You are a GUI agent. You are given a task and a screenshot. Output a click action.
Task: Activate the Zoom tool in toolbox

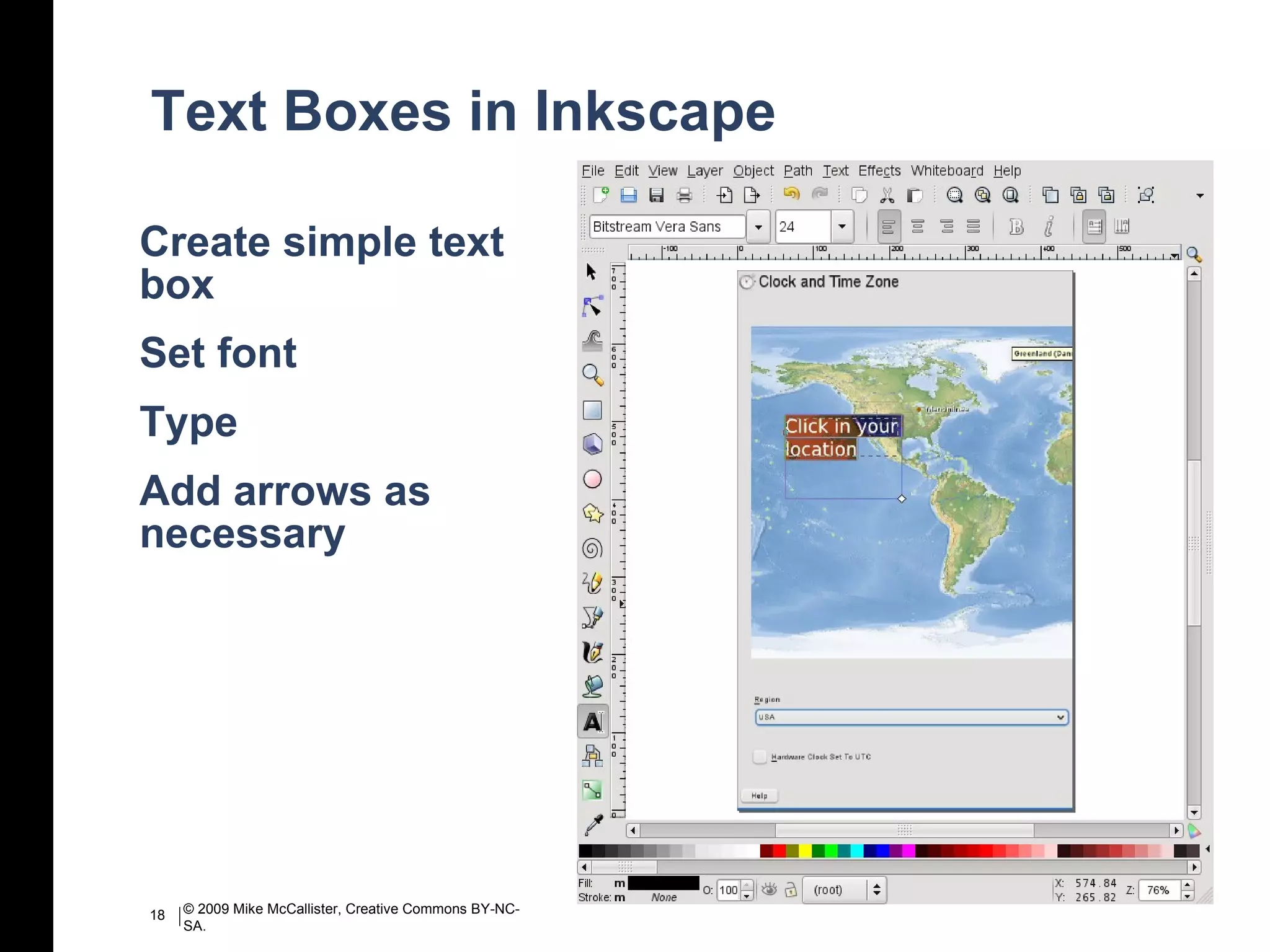click(593, 376)
